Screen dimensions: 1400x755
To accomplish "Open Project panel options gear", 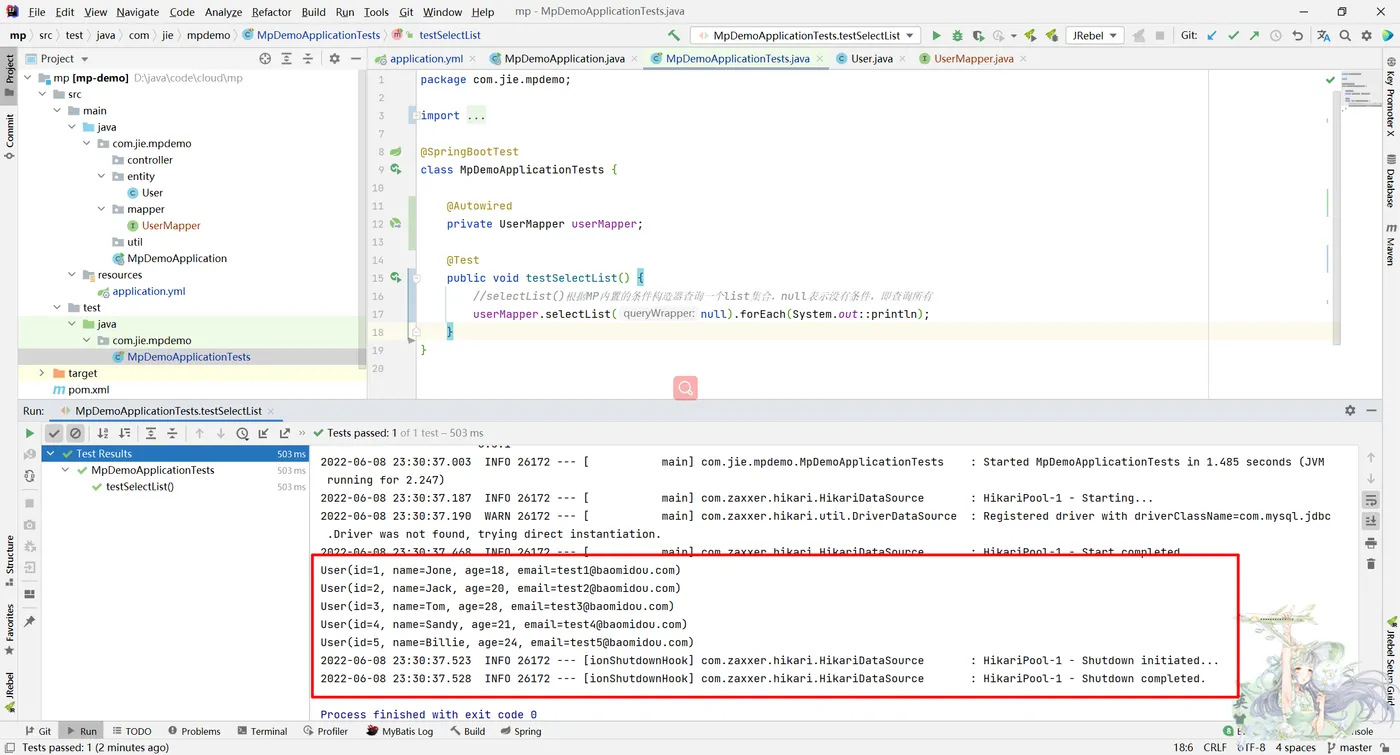I will (x=334, y=59).
